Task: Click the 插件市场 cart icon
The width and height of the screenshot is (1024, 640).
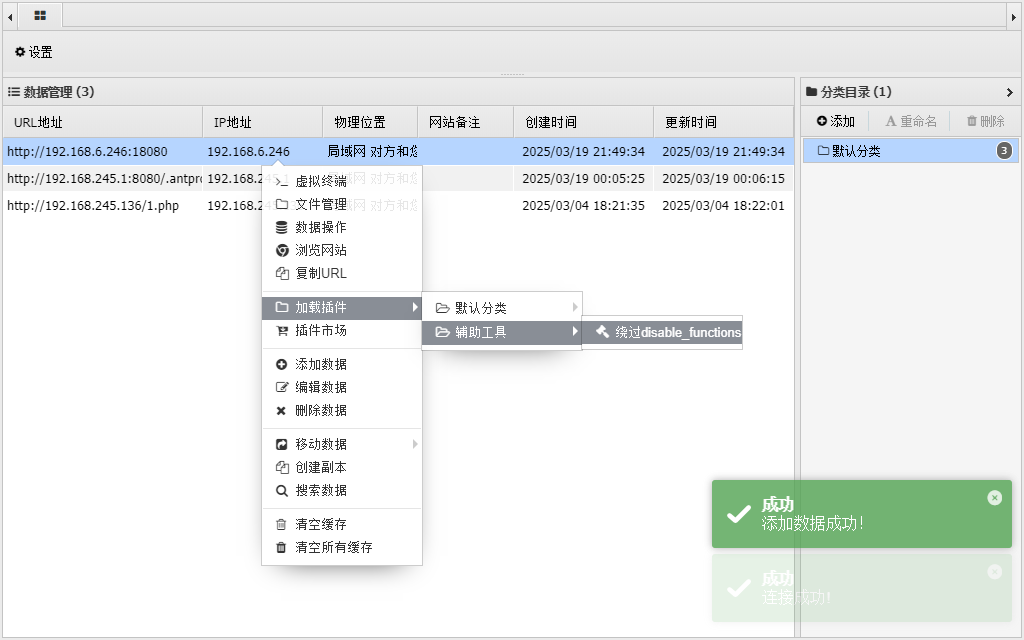Action: (282, 330)
